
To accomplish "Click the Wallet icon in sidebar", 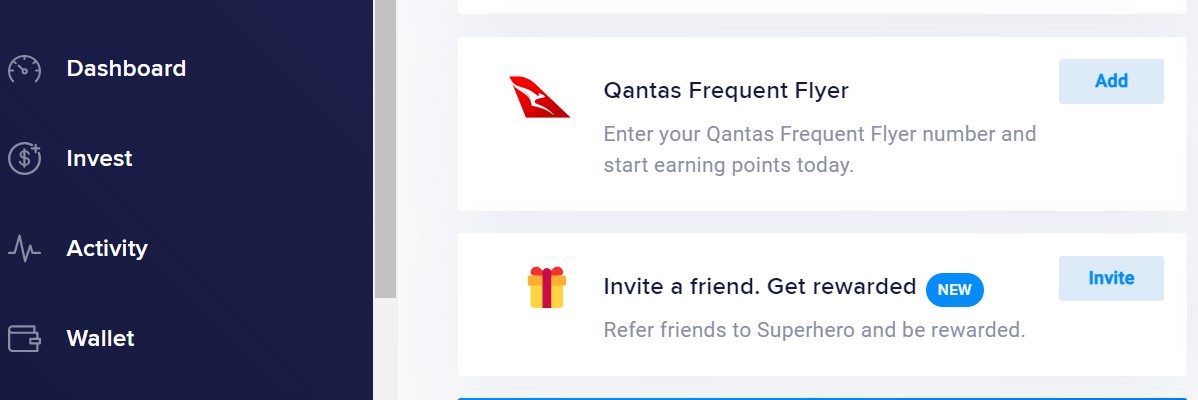I will point(24,338).
